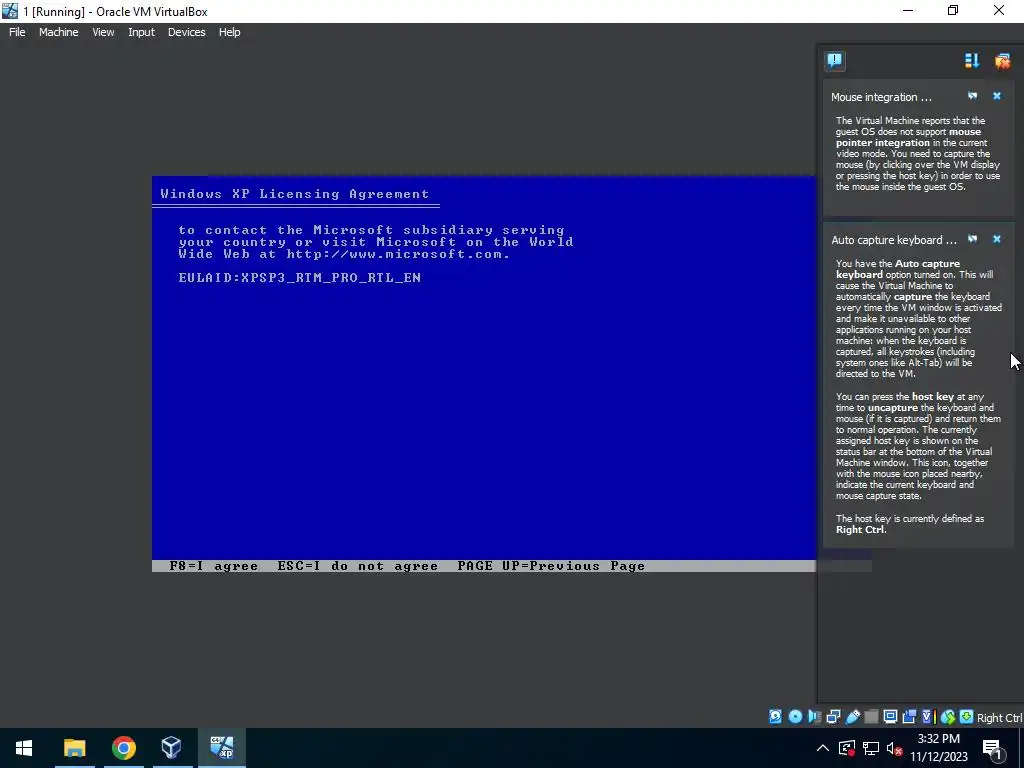Image resolution: width=1024 pixels, height=768 pixels.
Task: Click the Right Ctrl host key label
Action: click(999, 718)
